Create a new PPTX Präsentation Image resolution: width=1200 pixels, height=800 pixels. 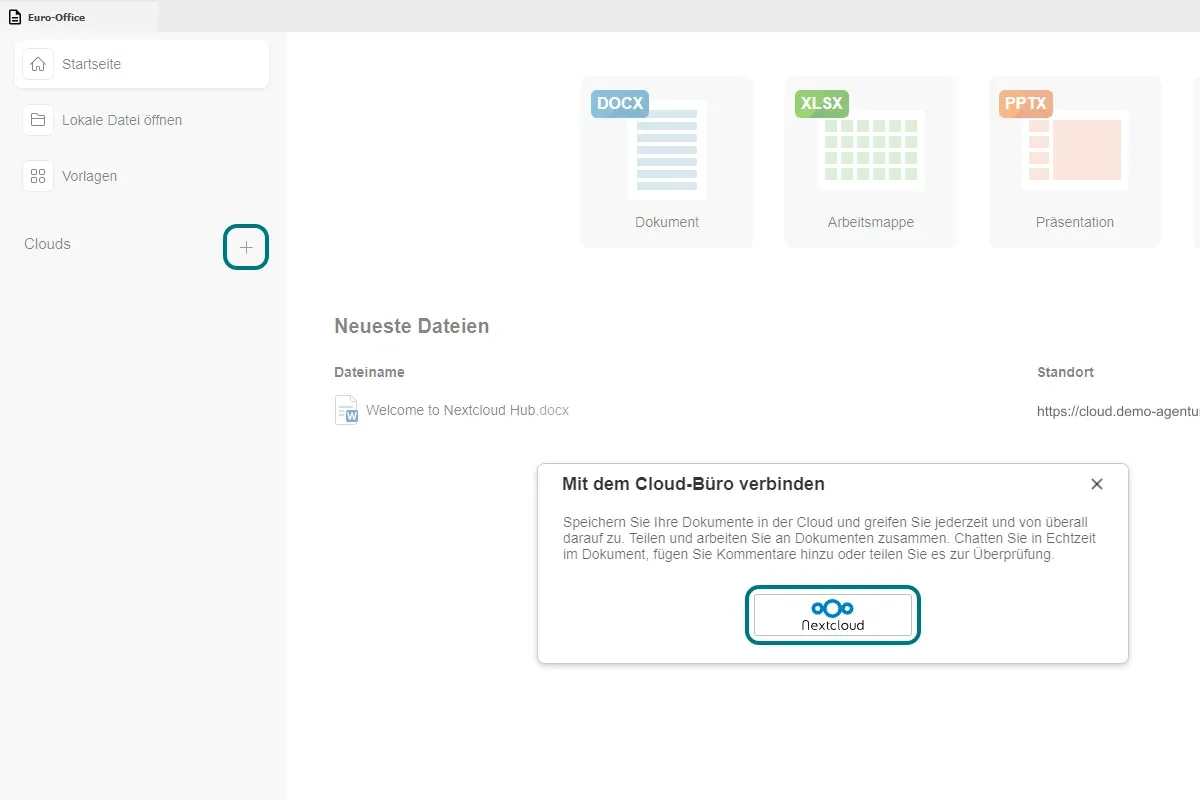coord(1075,162)
